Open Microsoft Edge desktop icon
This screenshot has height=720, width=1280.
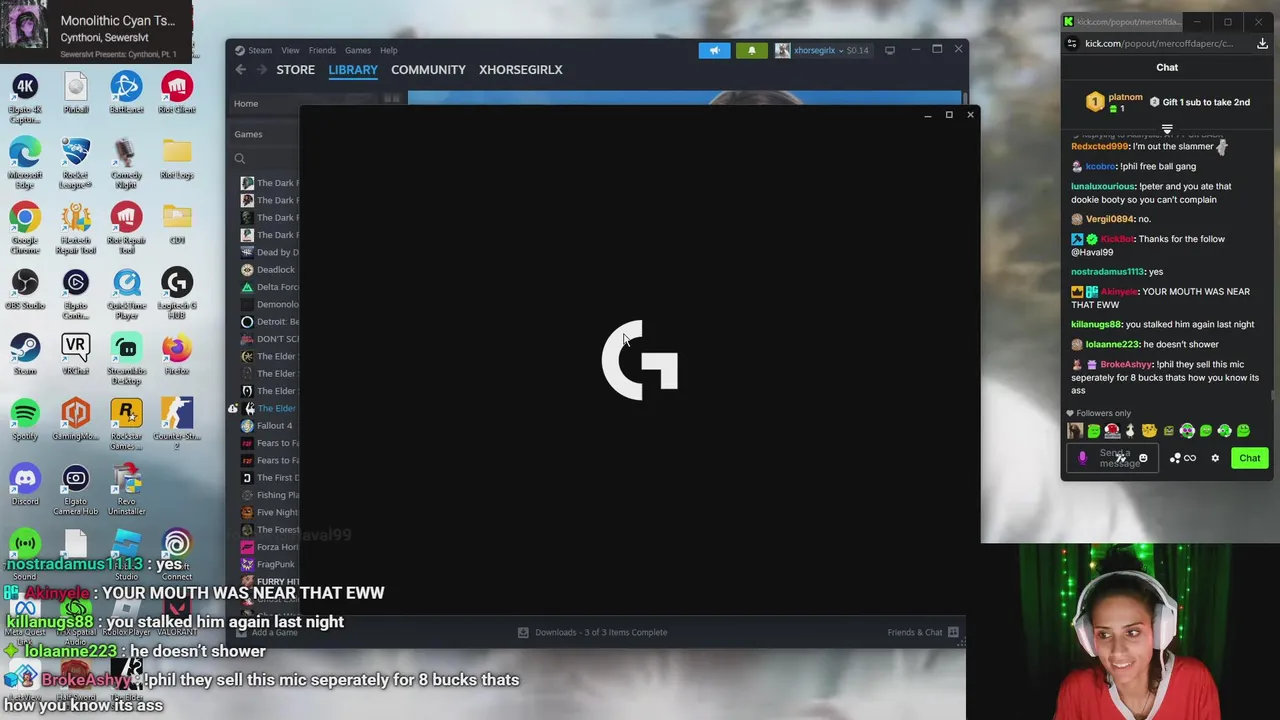[x=25, y=163]
